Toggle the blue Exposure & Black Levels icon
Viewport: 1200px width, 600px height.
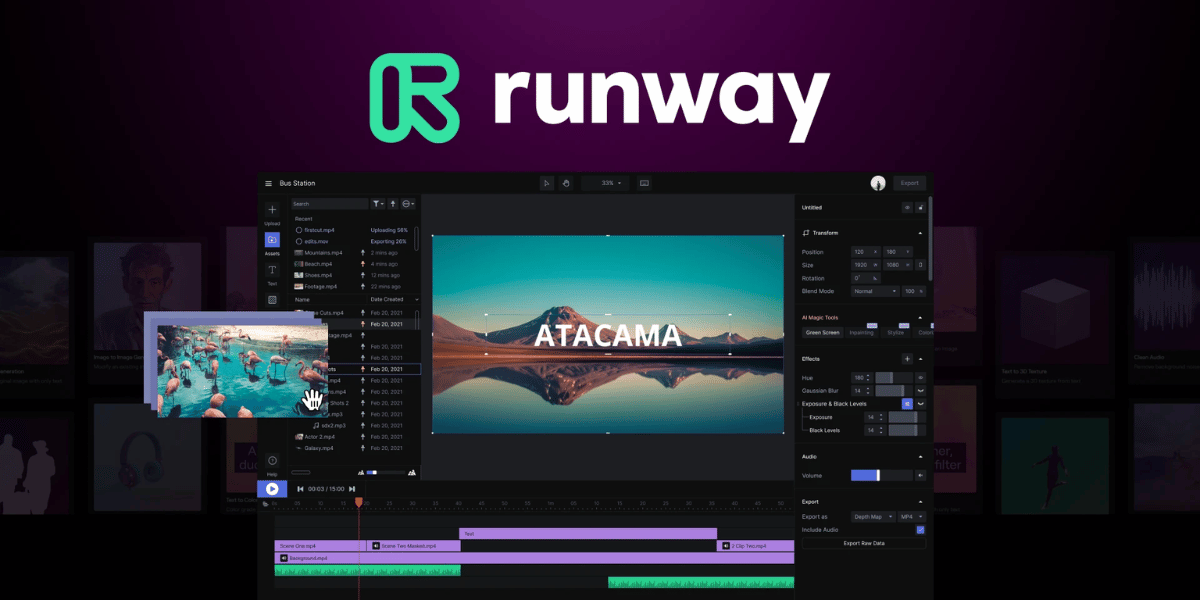pyautogui.click(x=907, y=403)
